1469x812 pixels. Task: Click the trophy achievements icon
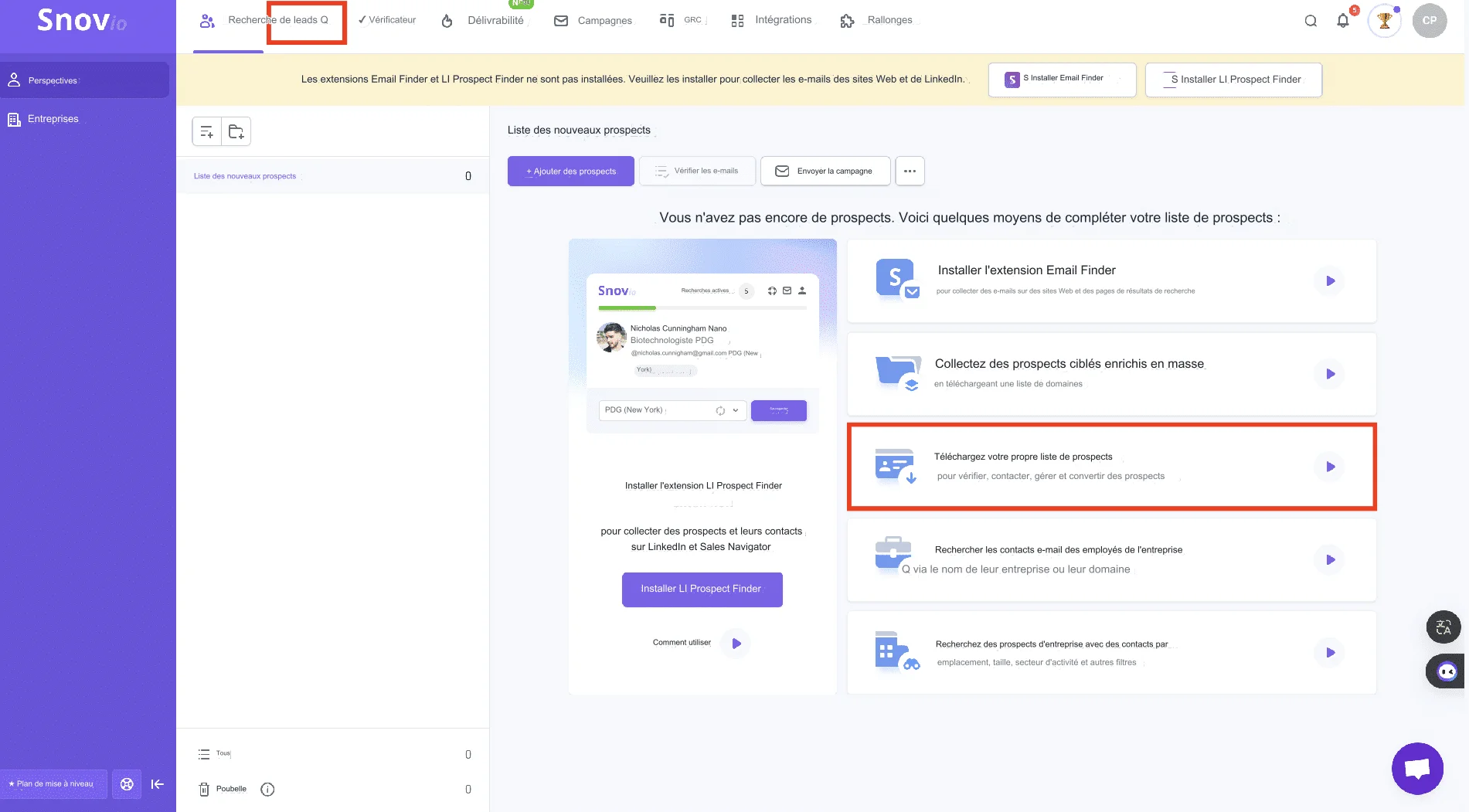tap(1384, 21)
